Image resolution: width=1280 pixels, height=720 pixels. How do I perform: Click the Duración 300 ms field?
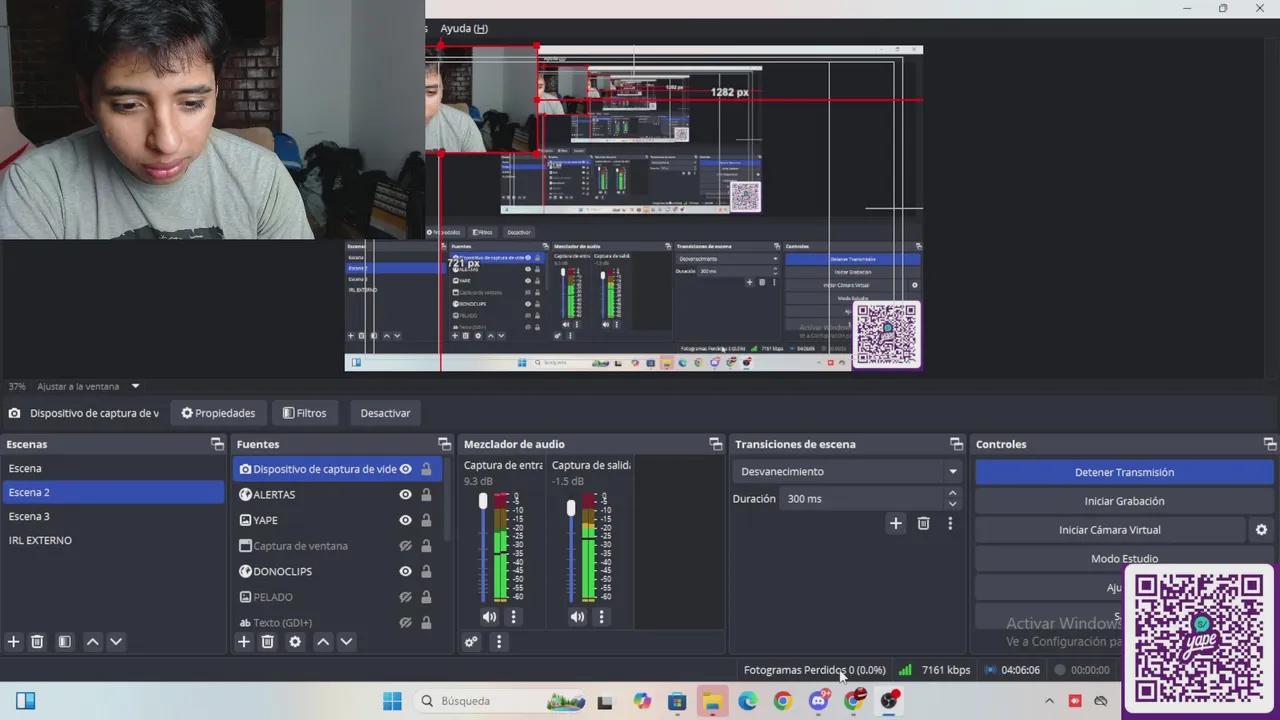pos(861,498)
